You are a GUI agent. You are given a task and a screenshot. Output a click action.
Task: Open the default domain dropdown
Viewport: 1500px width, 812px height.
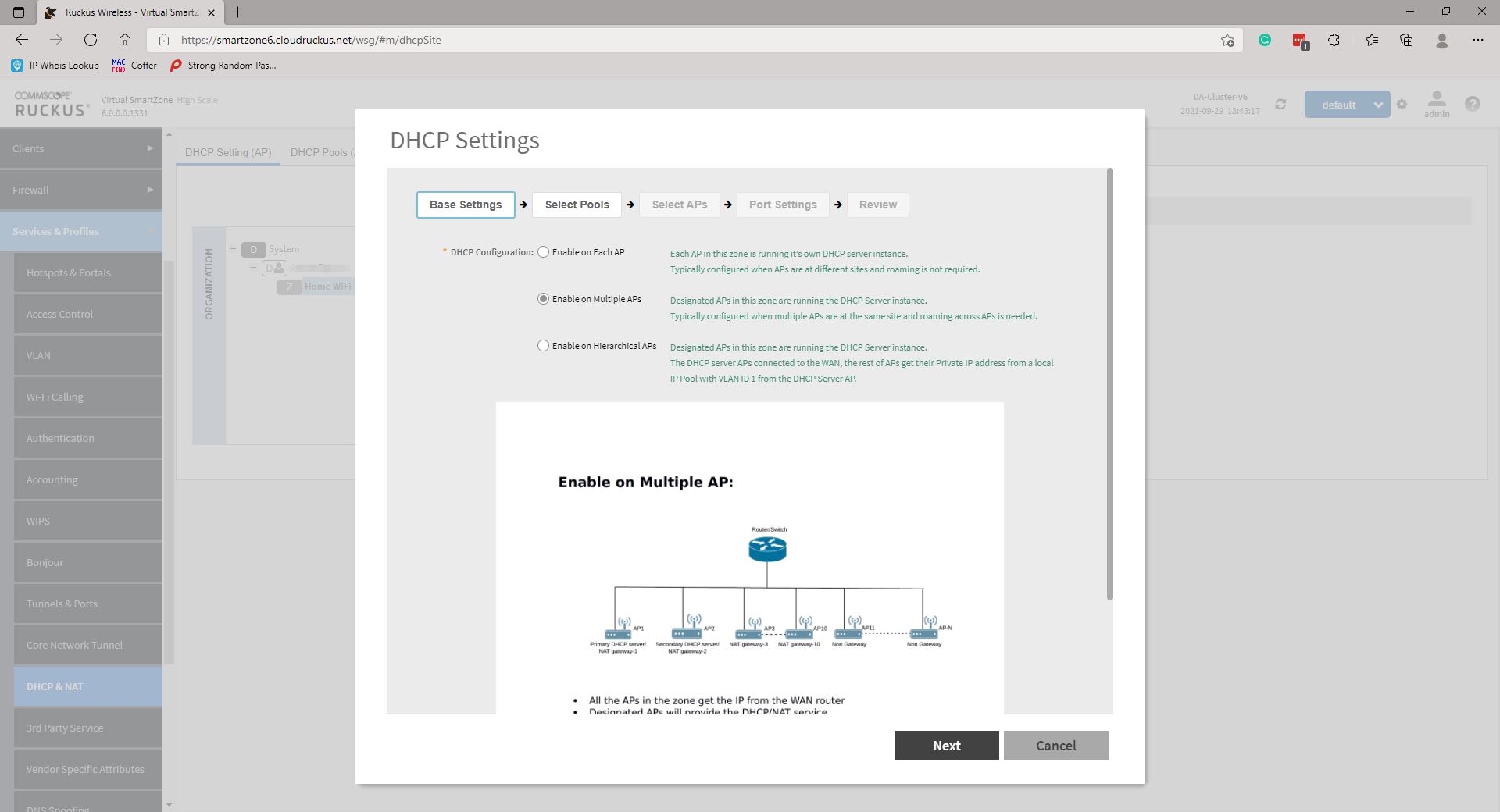click(x=1347, y=105)
